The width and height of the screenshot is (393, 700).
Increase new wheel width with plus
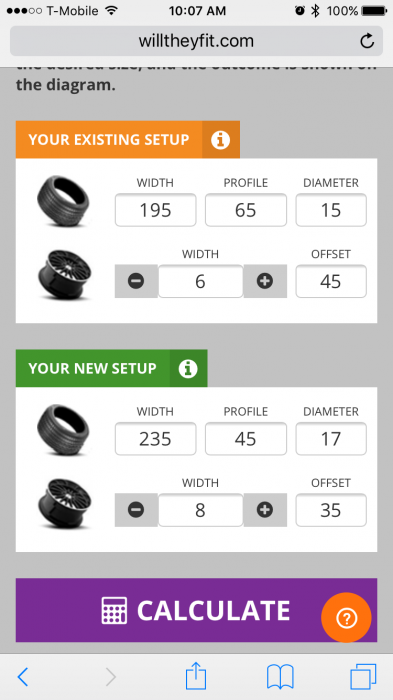click(x=265, y=510)
